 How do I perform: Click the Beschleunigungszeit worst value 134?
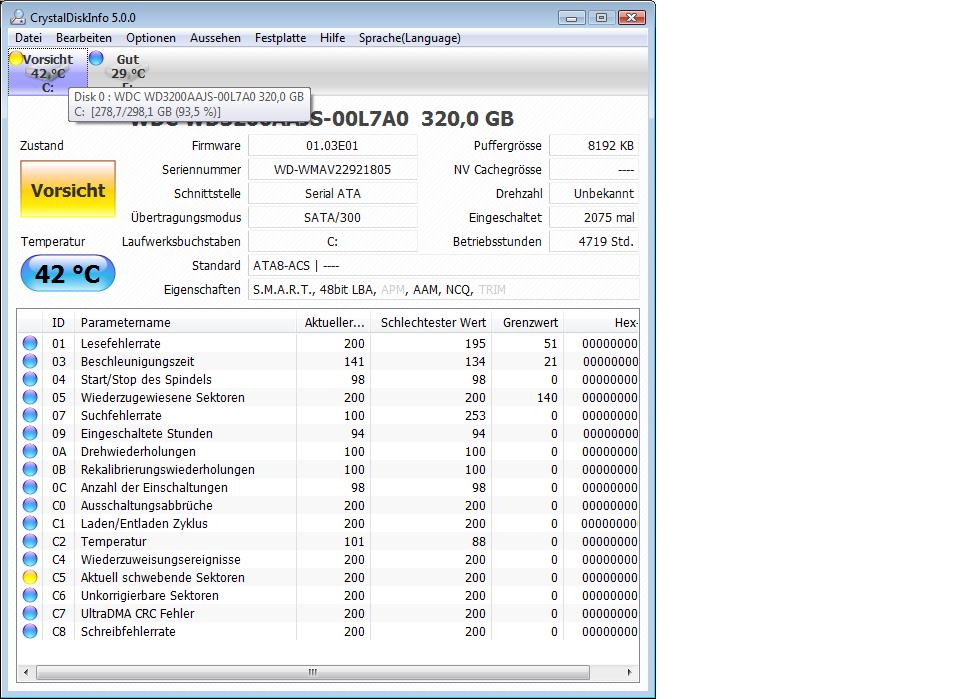point(475,361)
